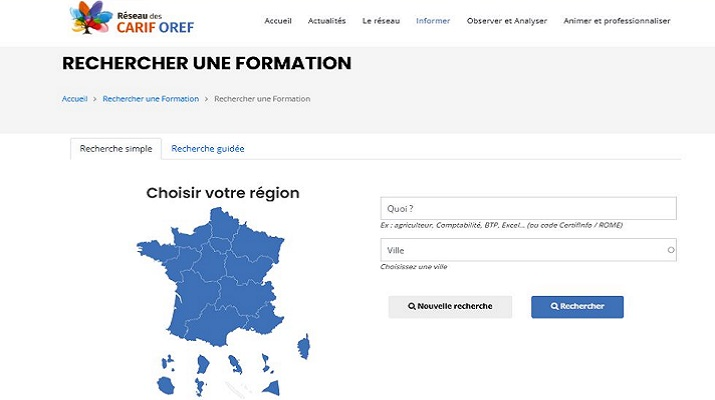Open the Ville field's circle indicator
The height and width of the screenshot is (400, 715).
(x=670, y=250)
